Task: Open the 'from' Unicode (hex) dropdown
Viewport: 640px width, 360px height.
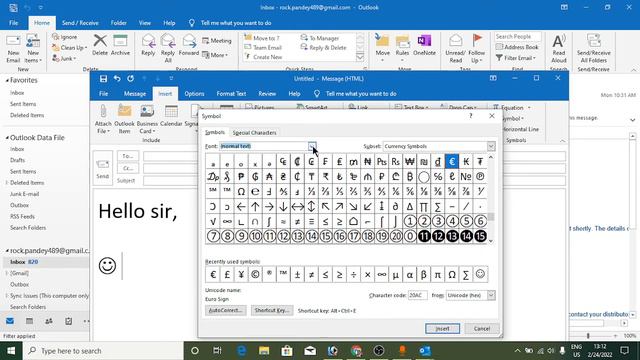Action: coord(491,295)
